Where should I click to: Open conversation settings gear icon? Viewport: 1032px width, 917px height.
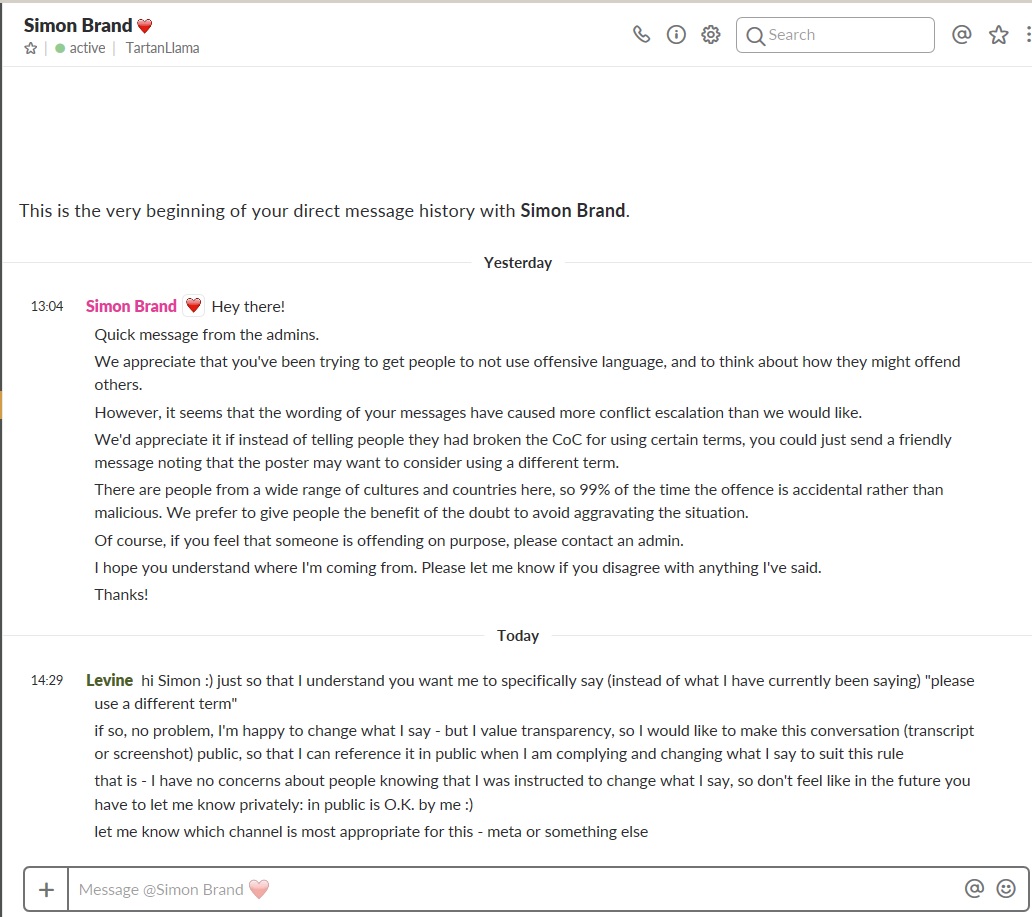click(x=710, y=34)
